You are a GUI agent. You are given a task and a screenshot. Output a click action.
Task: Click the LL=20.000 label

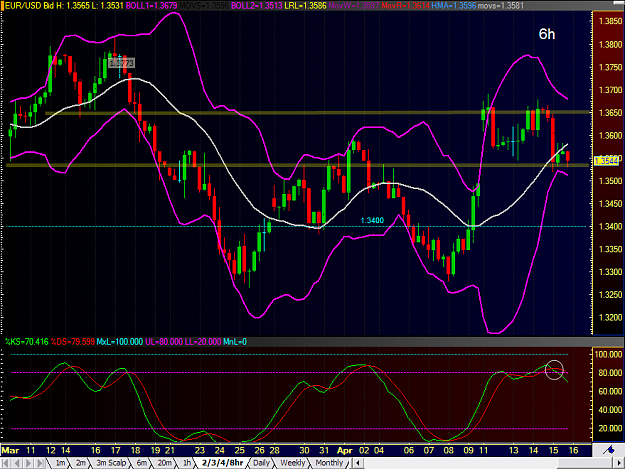tap(202, 341)
